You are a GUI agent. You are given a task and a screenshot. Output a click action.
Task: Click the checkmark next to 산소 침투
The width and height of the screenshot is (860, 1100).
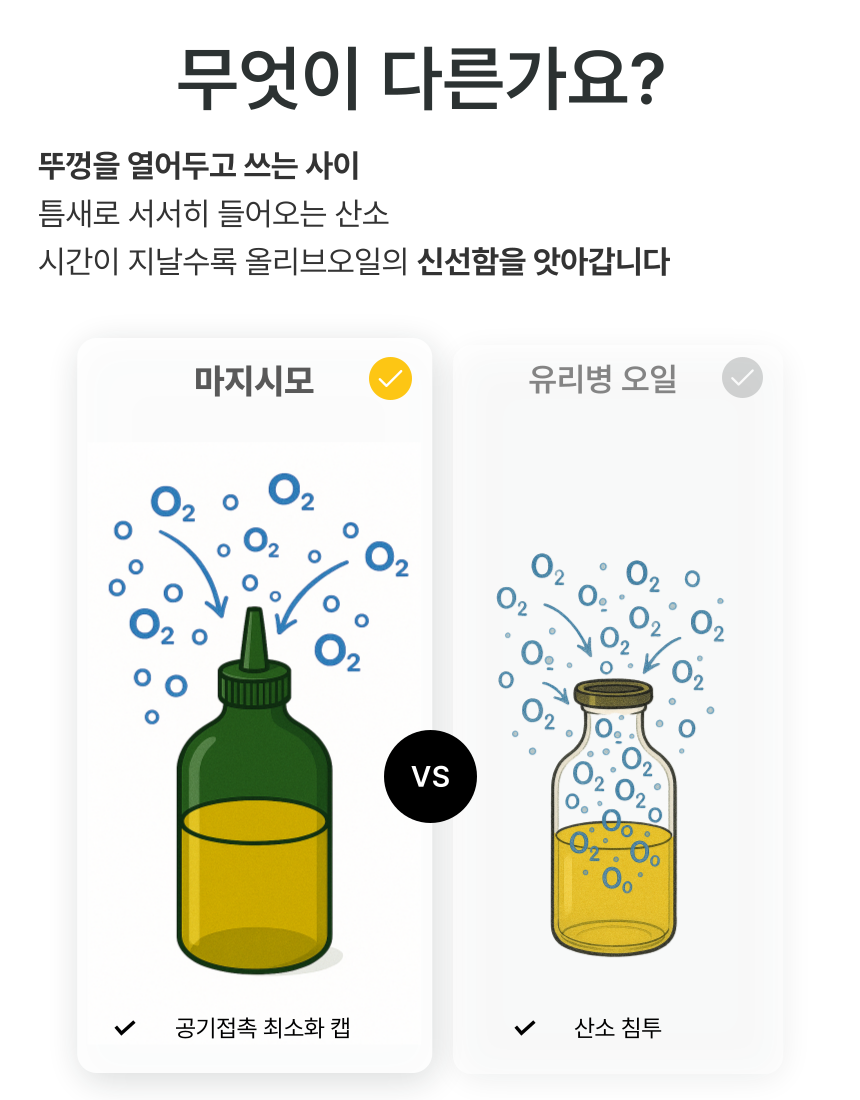tap(525, 1027)
